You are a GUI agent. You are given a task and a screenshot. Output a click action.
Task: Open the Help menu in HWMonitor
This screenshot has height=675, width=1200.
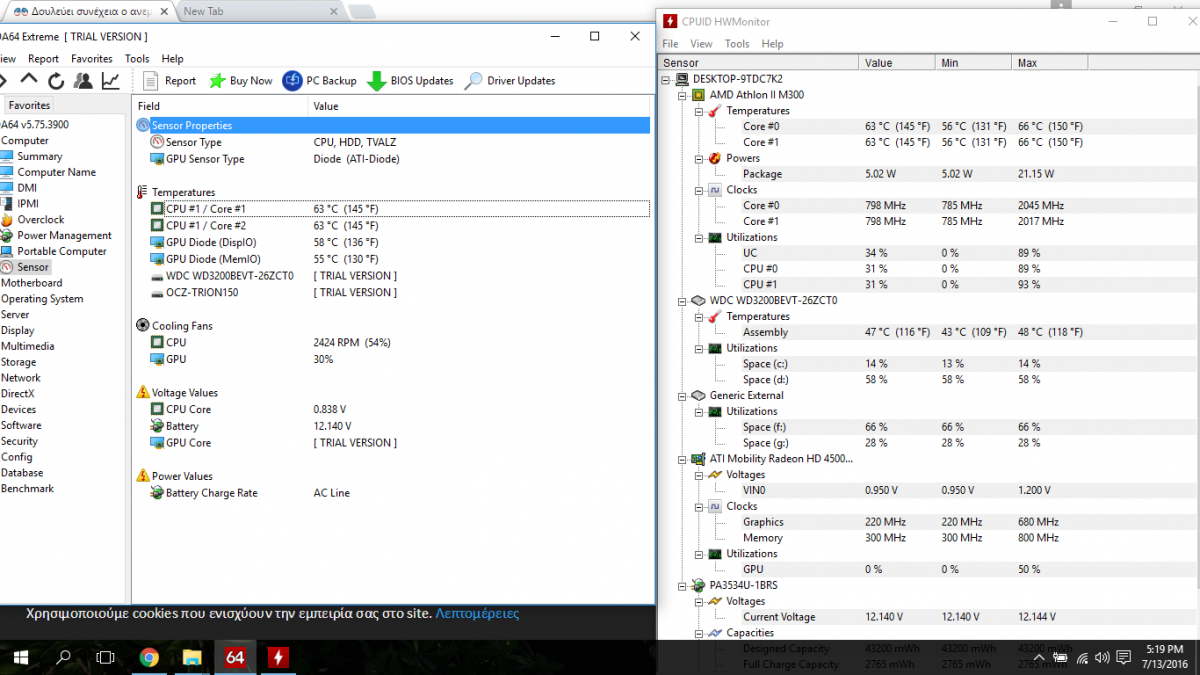(x=772, y=44)
